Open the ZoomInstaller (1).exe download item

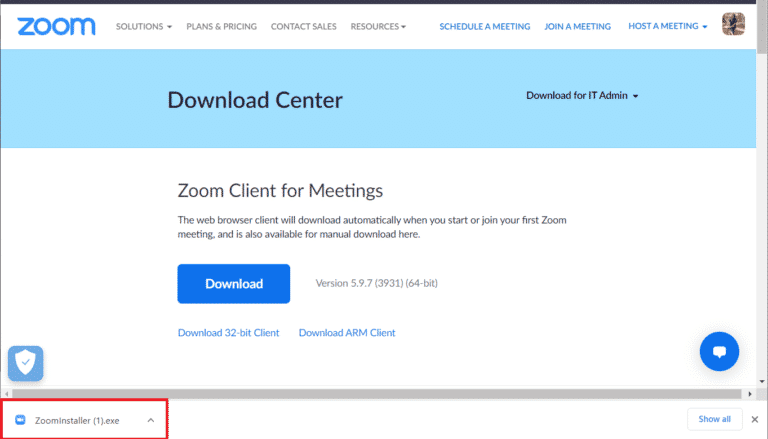tap(84, 420)
